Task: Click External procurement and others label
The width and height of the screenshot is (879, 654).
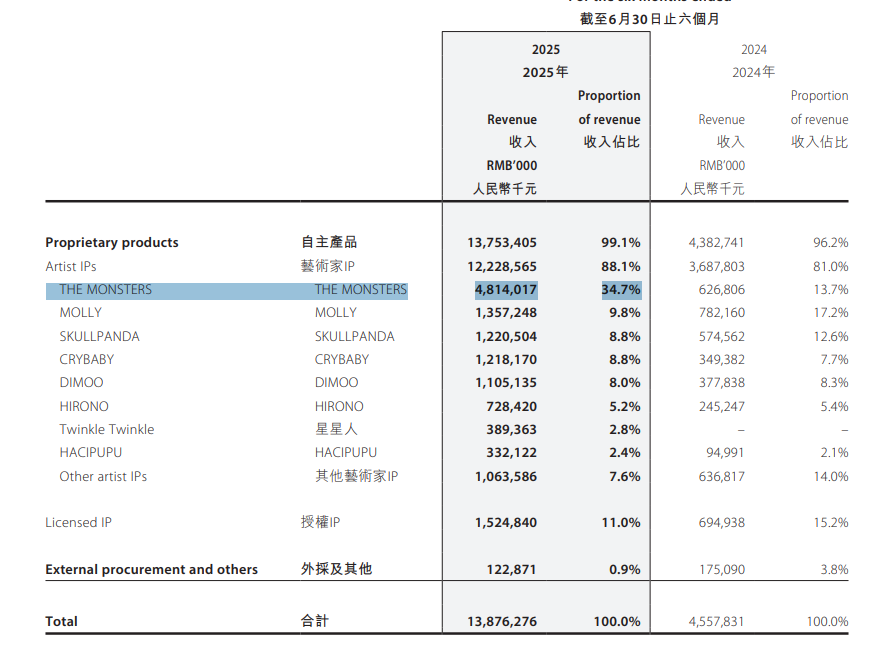Action: [151, 570]
